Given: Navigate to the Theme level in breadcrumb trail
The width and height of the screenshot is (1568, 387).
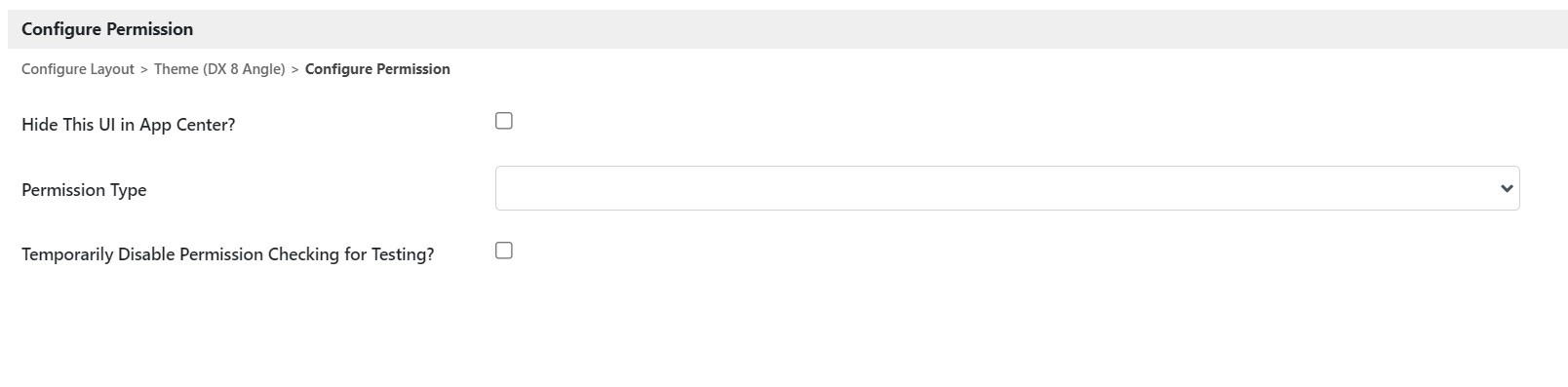Looking at the screenshot, I should (219, 69).
